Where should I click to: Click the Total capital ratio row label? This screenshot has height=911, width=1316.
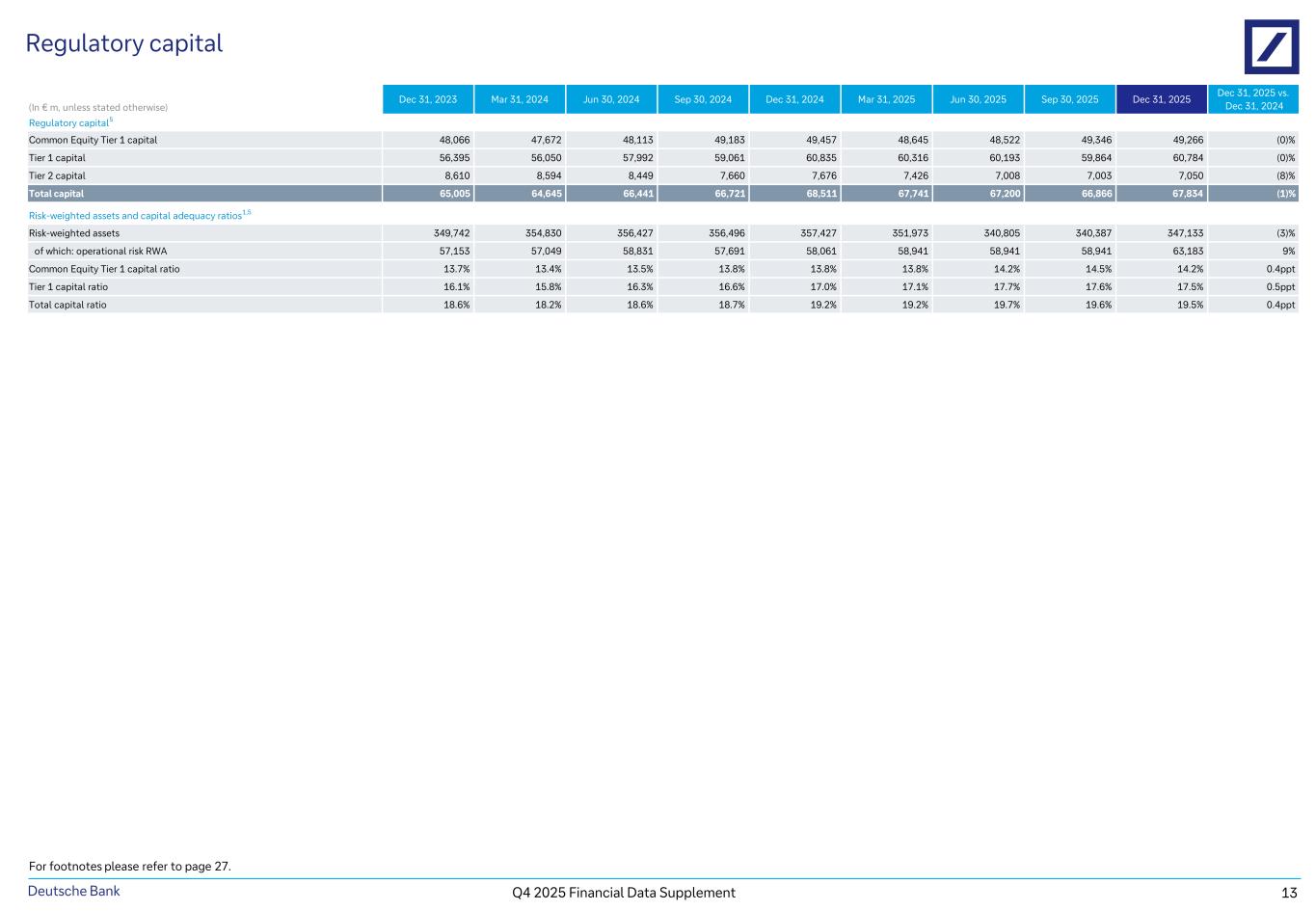pyautogui.click(x=67, y=305)
